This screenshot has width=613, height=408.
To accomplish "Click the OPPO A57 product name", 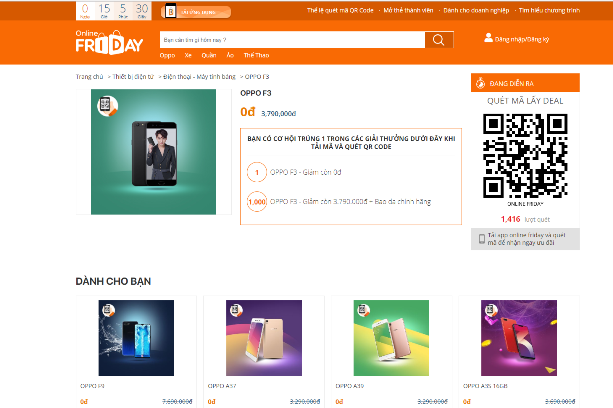I will 222,386.
